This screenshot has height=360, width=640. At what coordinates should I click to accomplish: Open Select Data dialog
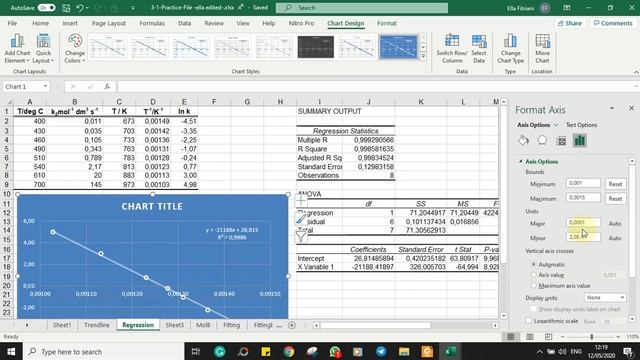[x=479, y=48]
